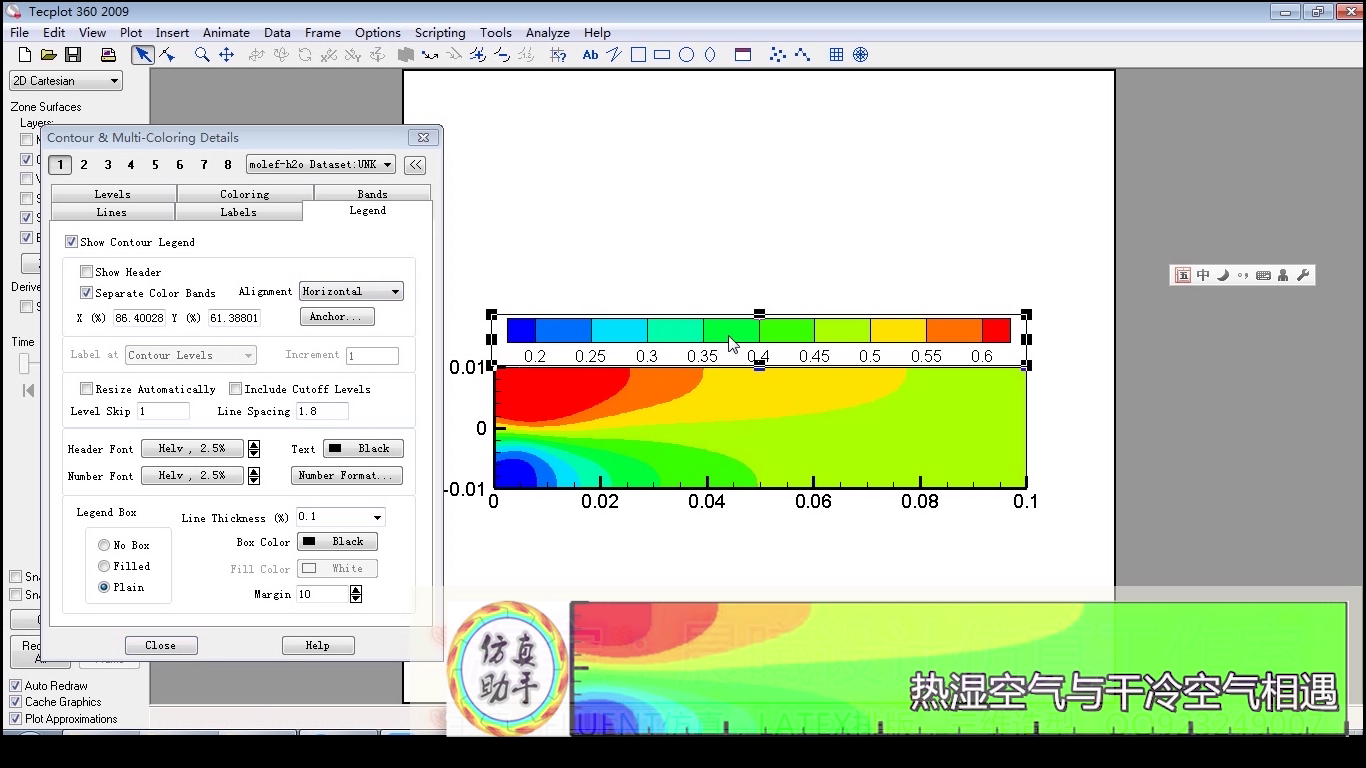
Task: Click the Save disk icon
Action: point(73,55)
